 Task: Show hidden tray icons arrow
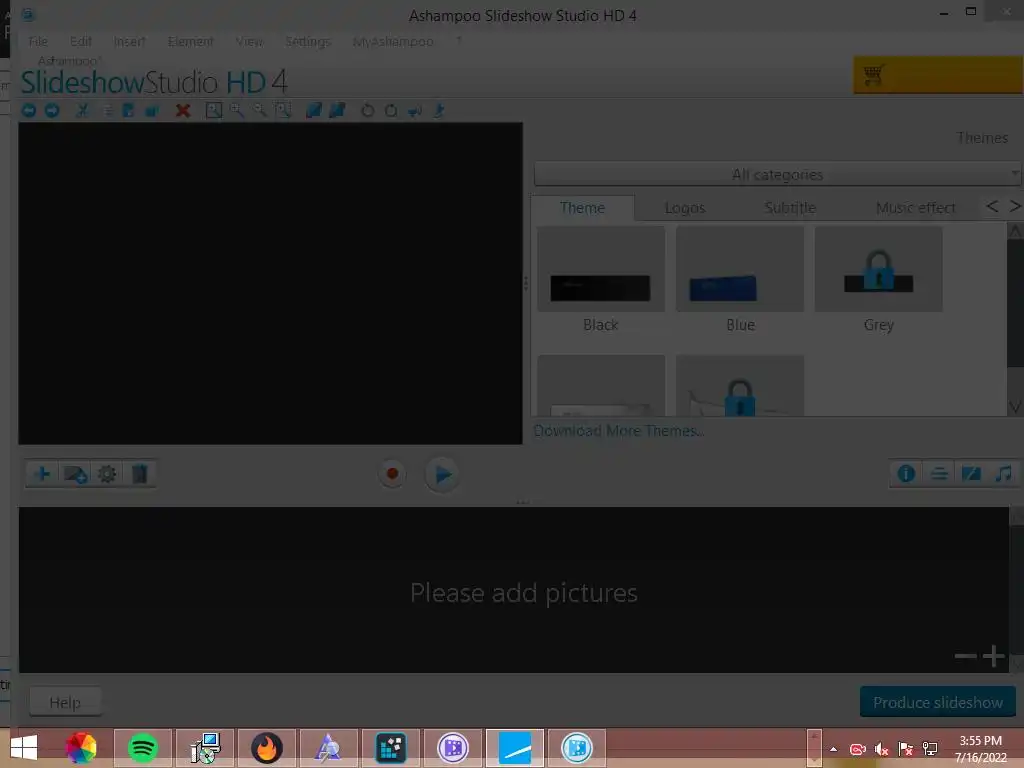coord(833,749)
